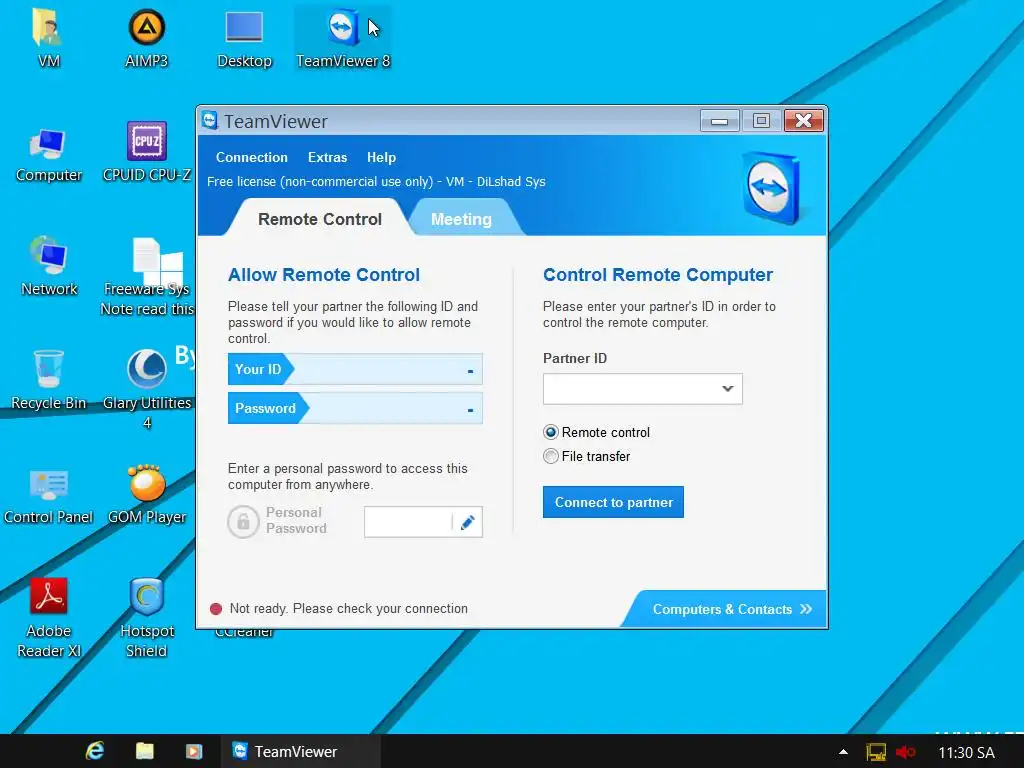
Task: Switch to the Meeting tab
Action: coord(461,219)
